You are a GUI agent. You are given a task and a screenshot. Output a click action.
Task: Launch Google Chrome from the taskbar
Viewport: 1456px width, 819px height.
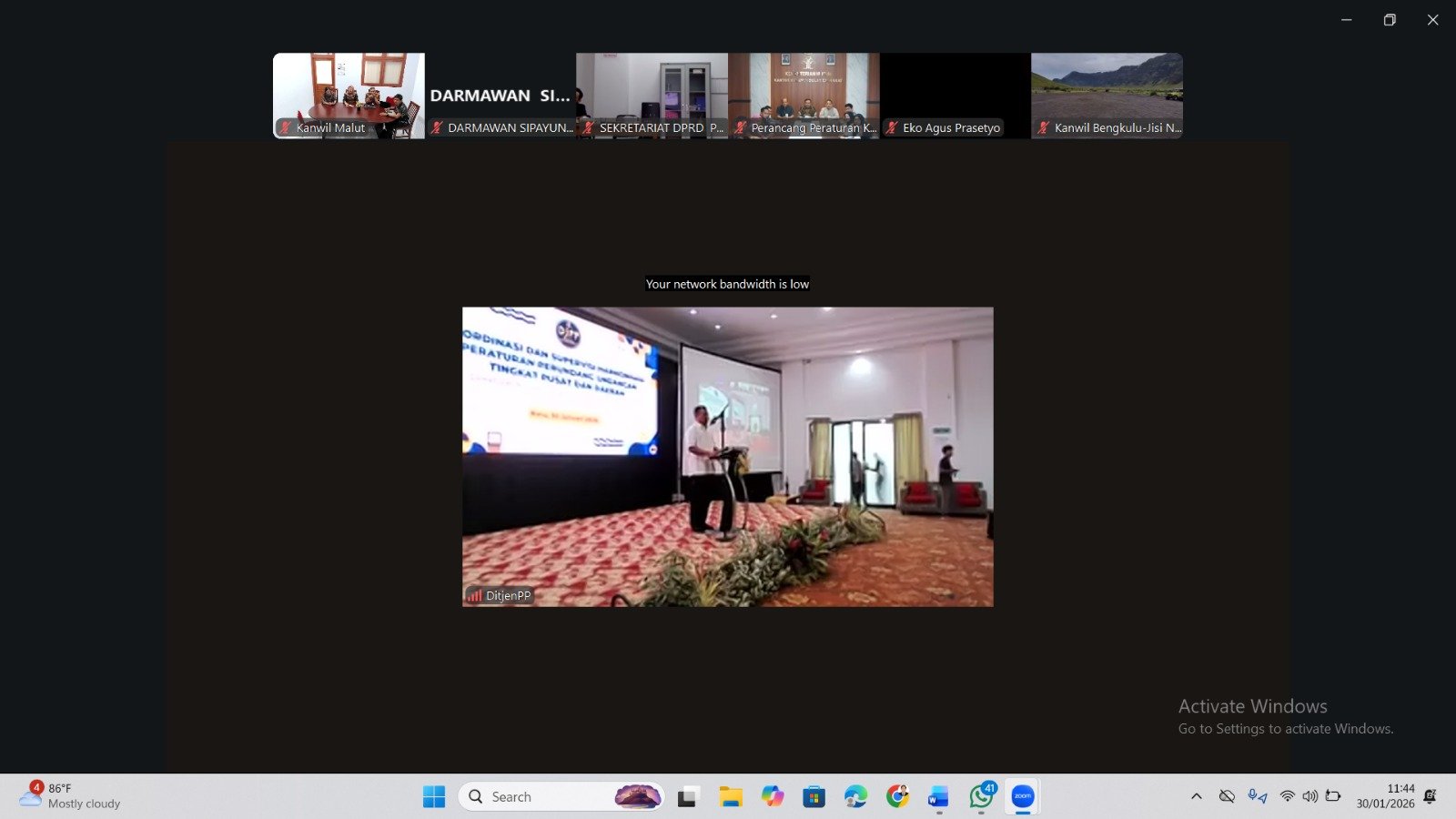point(897,796)
